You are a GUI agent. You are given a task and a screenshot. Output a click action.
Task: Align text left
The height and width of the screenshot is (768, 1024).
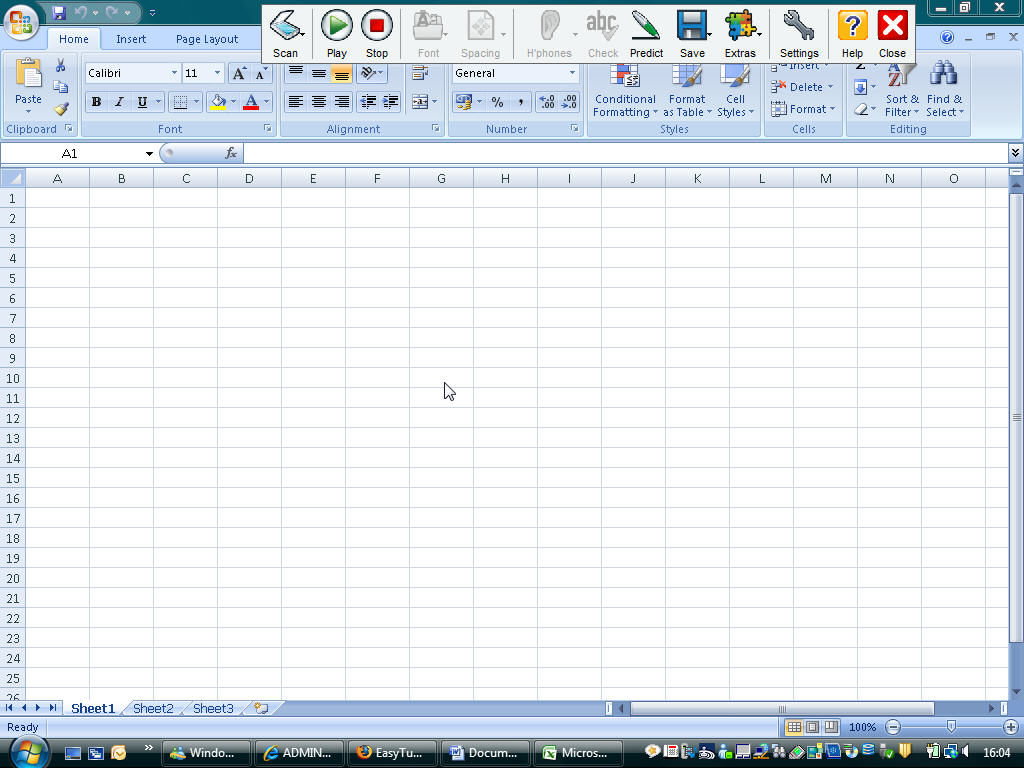coord(296,102)
